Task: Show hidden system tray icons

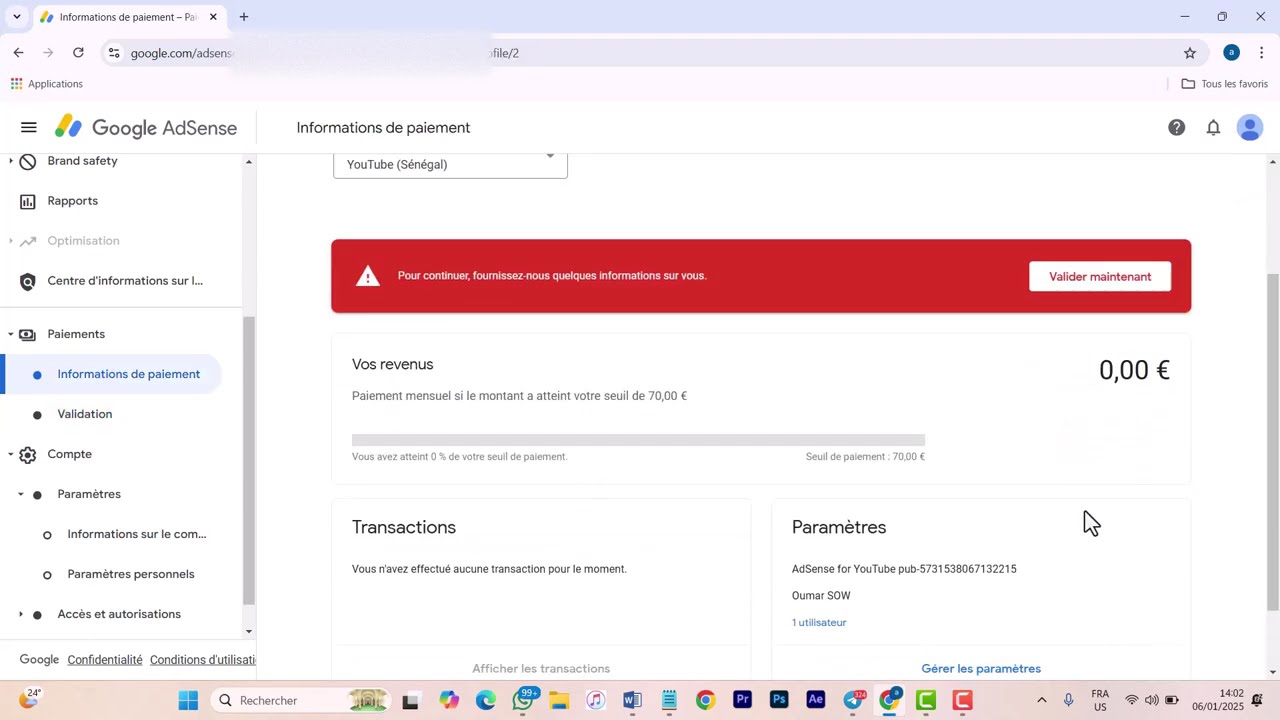Action: pyautogui.click(x=1041, y=700)
